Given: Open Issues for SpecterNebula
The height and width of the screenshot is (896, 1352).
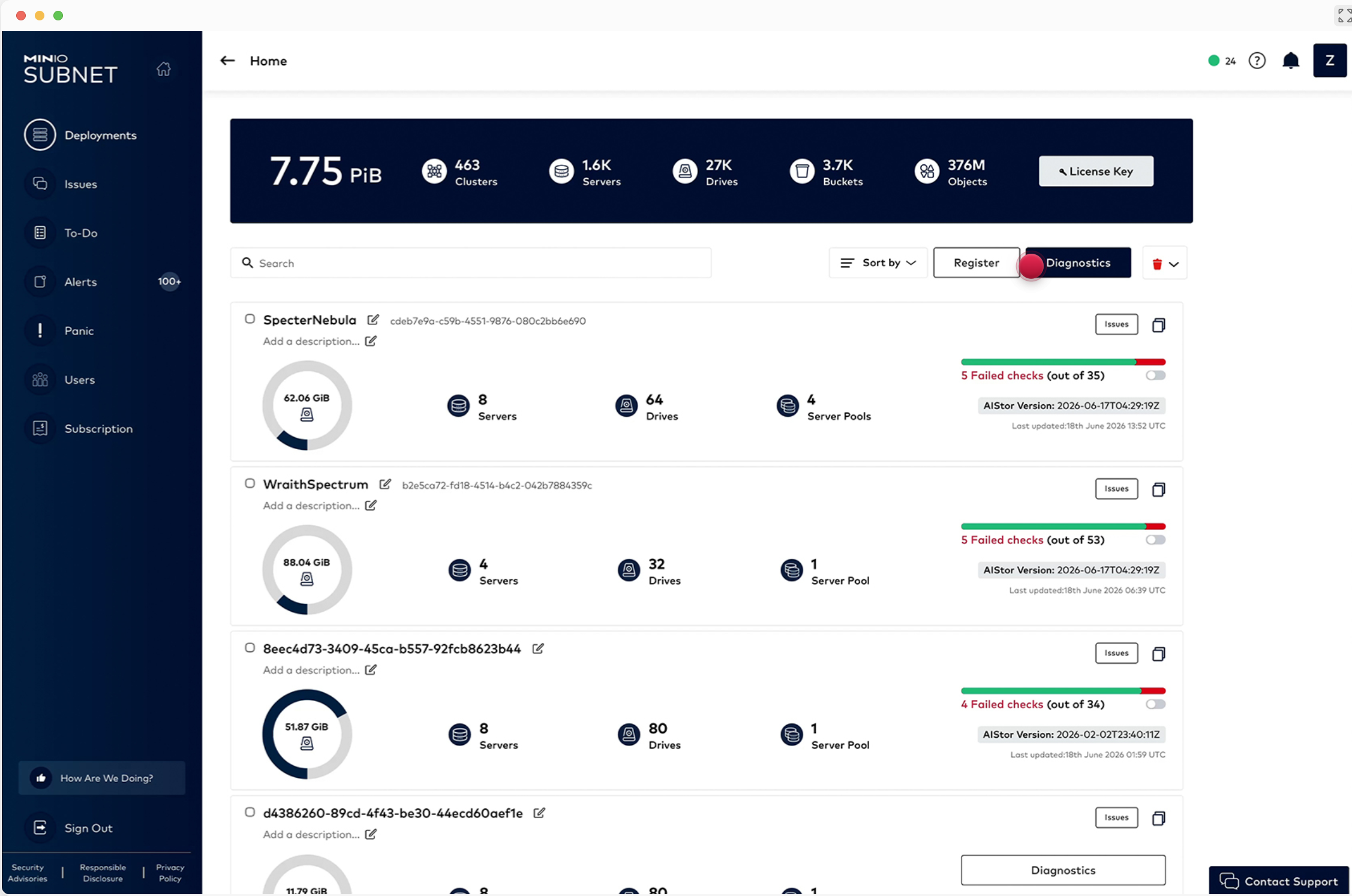Looking at the screenshot, I should pos(1116,324).
